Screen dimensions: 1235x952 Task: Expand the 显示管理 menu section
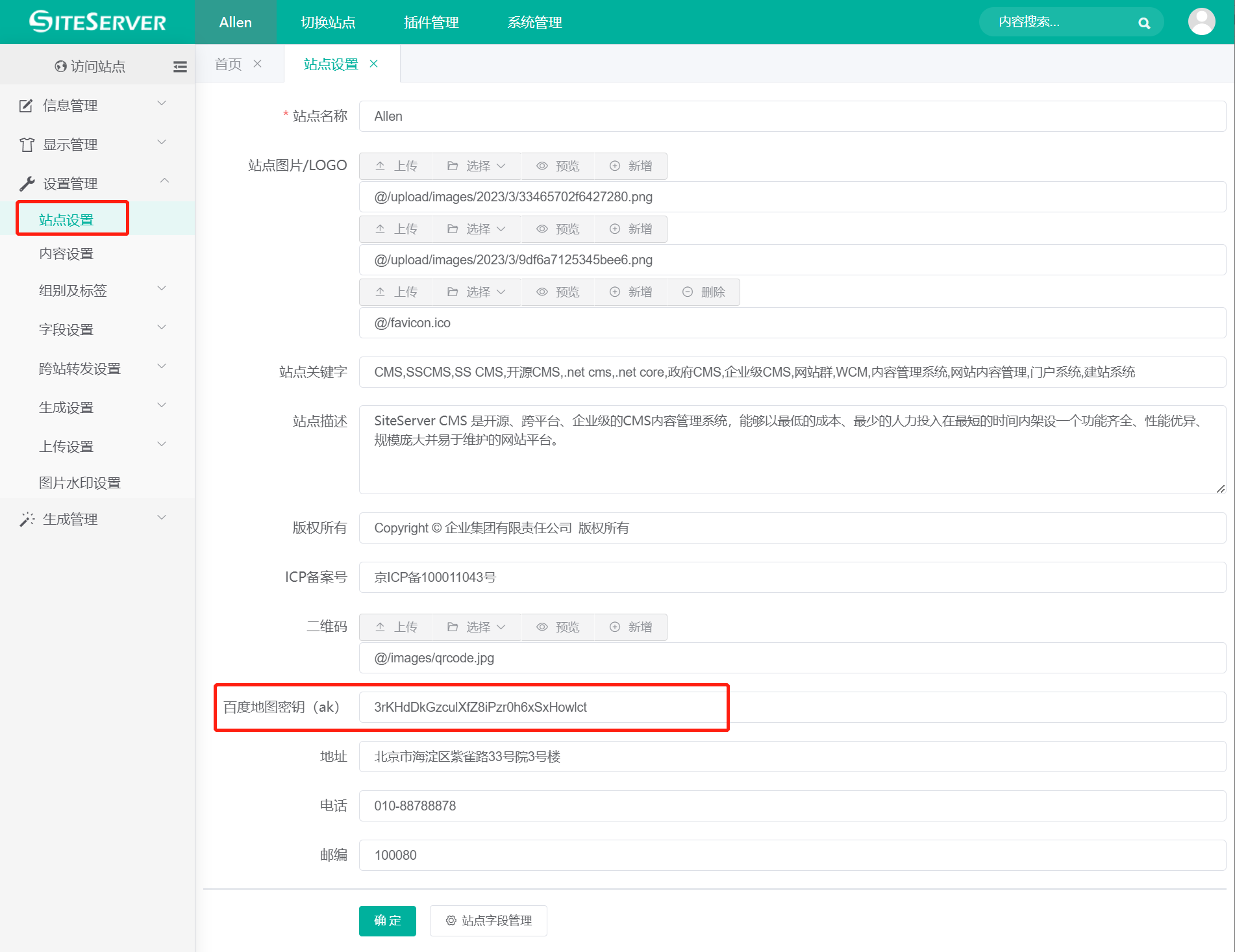click(70, 144)
